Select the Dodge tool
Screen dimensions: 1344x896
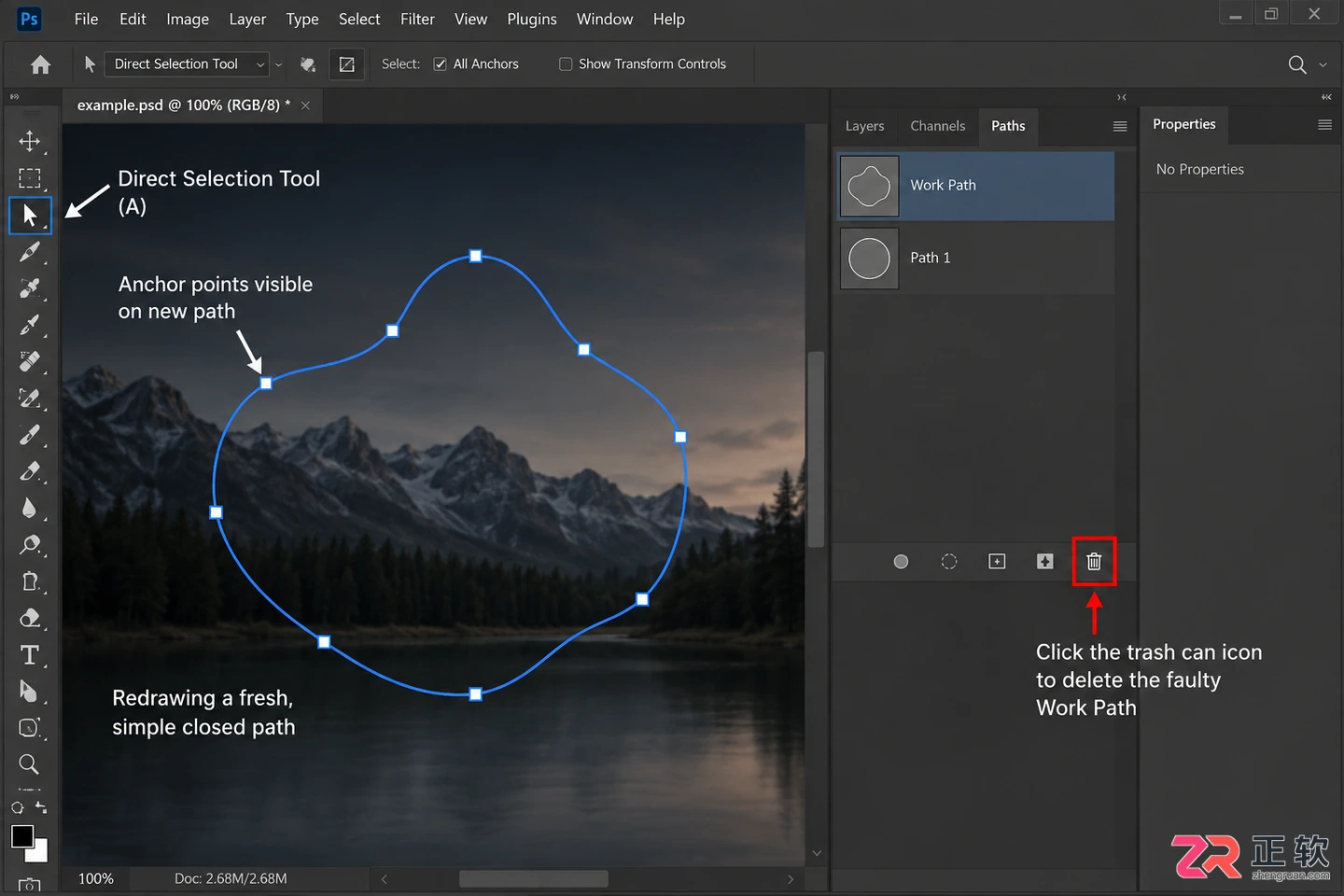(x=29, y=544)
